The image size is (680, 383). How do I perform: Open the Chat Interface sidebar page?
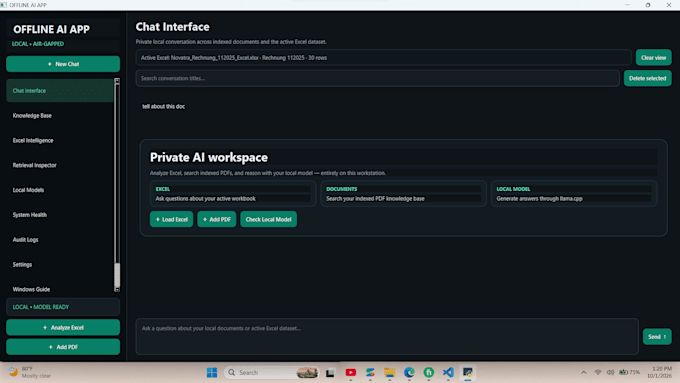pos(60,91)
